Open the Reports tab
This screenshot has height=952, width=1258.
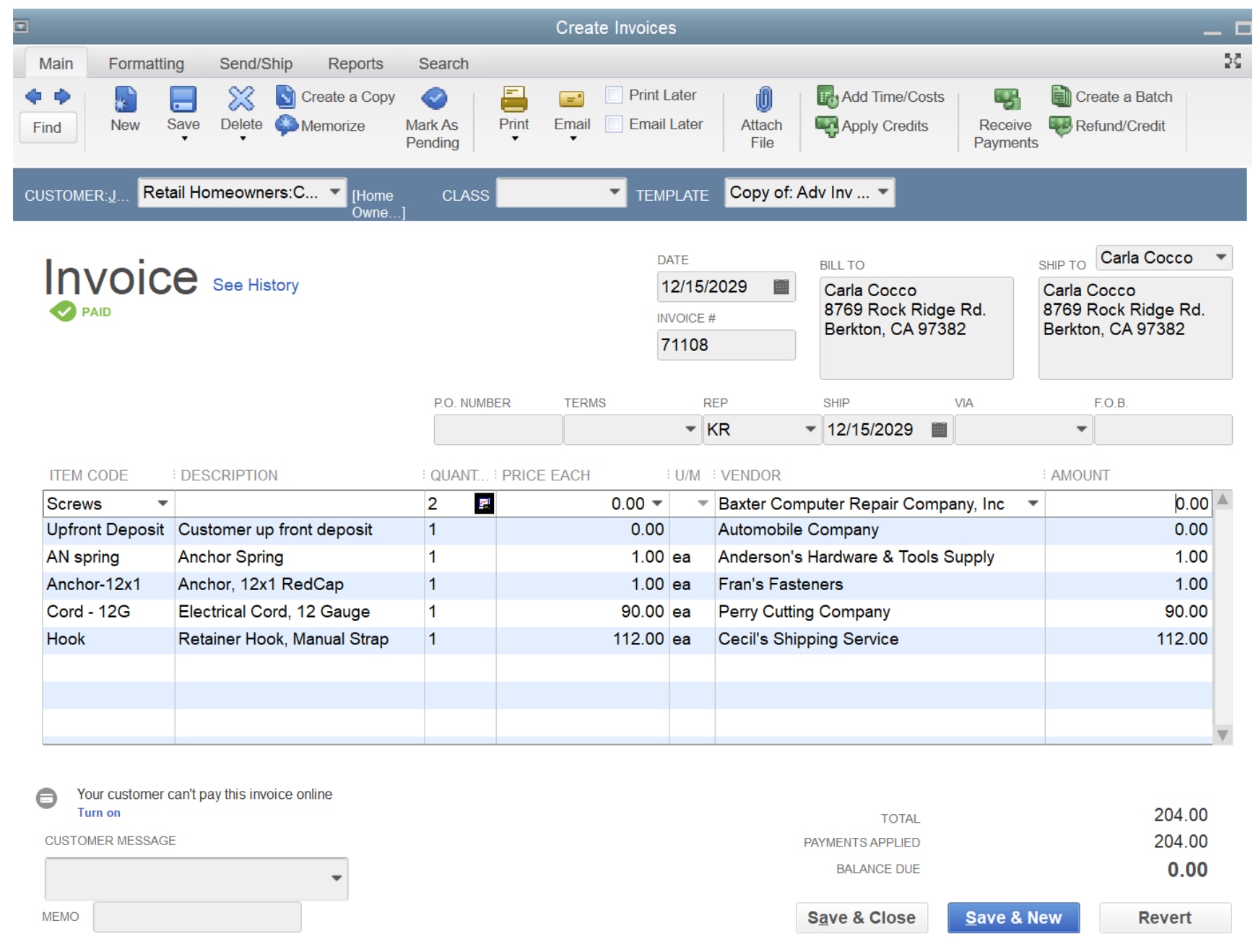click(355, 63)
